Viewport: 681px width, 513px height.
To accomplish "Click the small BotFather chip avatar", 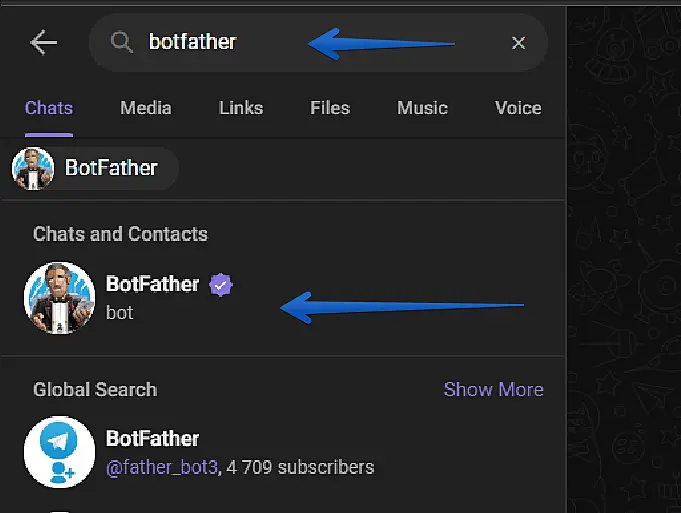I will pos(33,168).
